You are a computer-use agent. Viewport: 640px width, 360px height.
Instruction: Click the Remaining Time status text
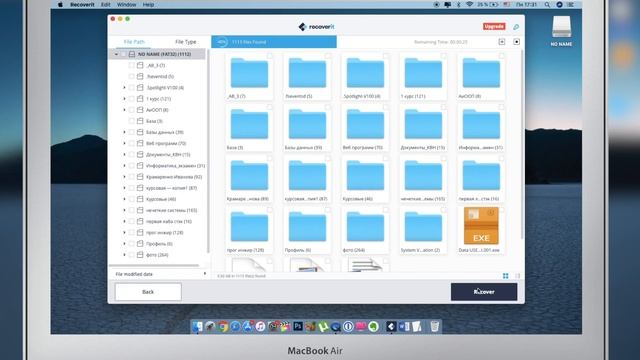click(x=441, y=42)
